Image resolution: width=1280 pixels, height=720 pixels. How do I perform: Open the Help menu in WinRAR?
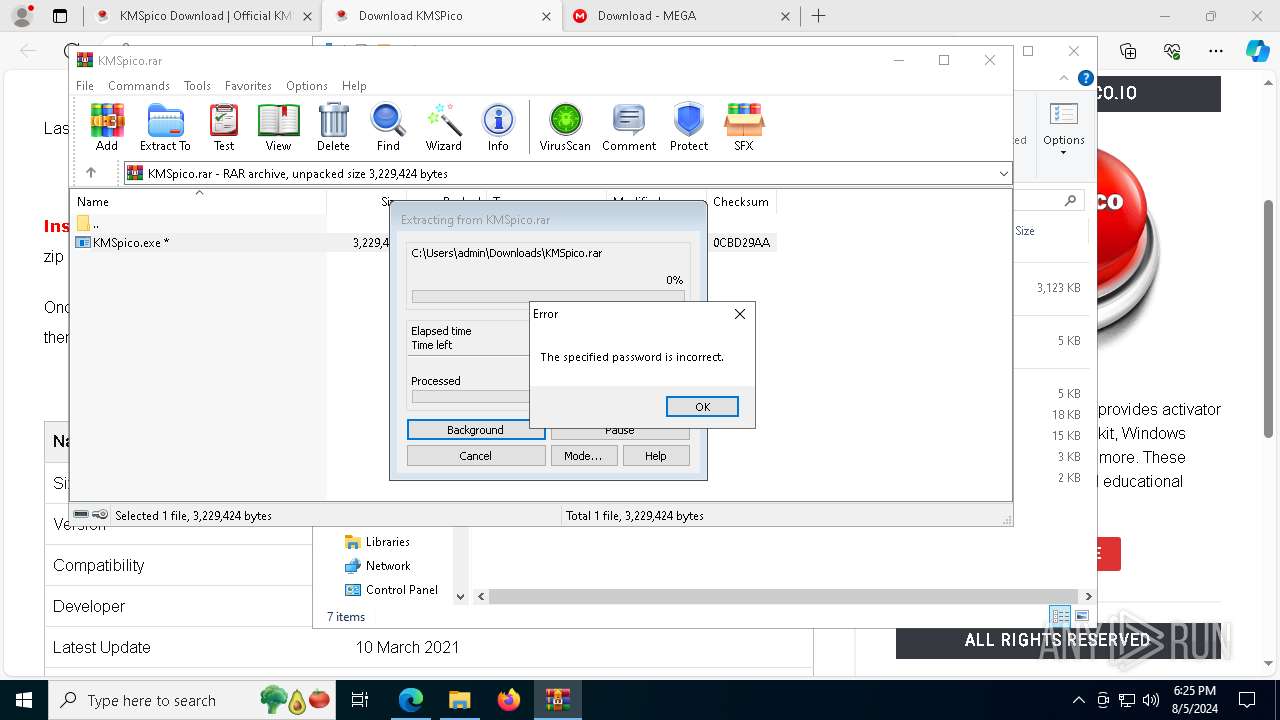(354, 86)
